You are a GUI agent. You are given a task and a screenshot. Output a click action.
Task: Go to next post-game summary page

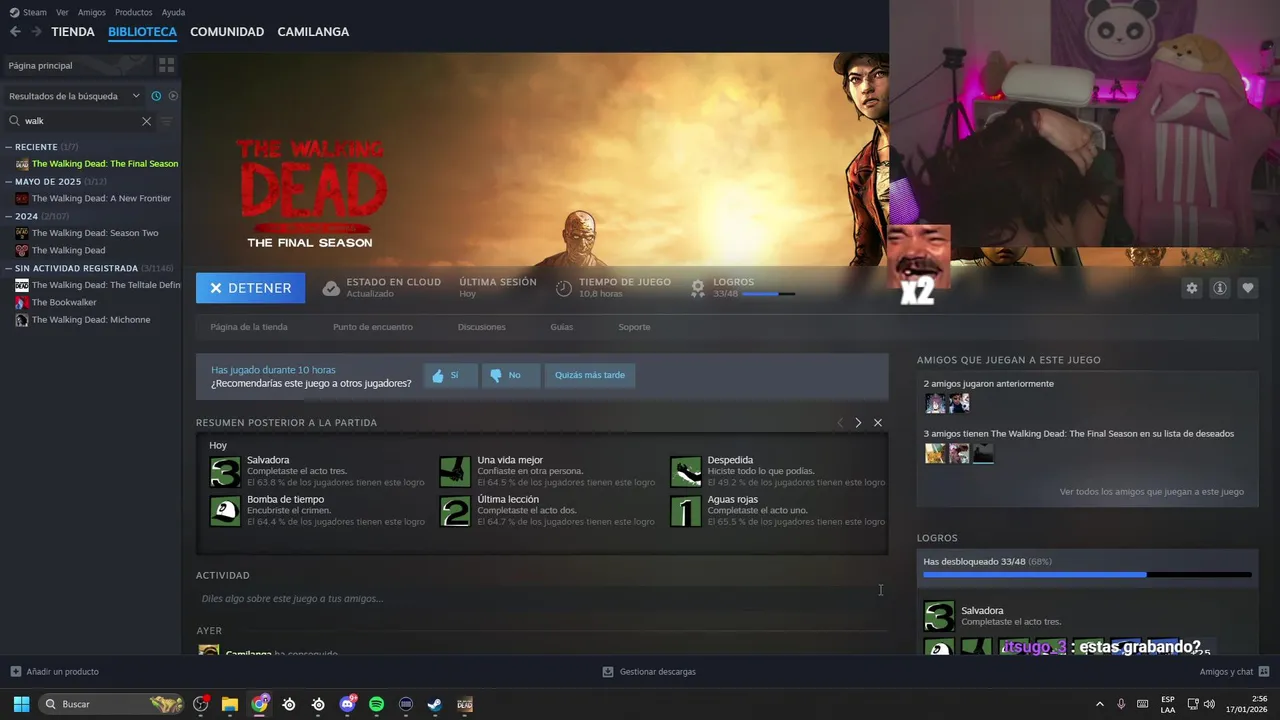pos(858,423)
